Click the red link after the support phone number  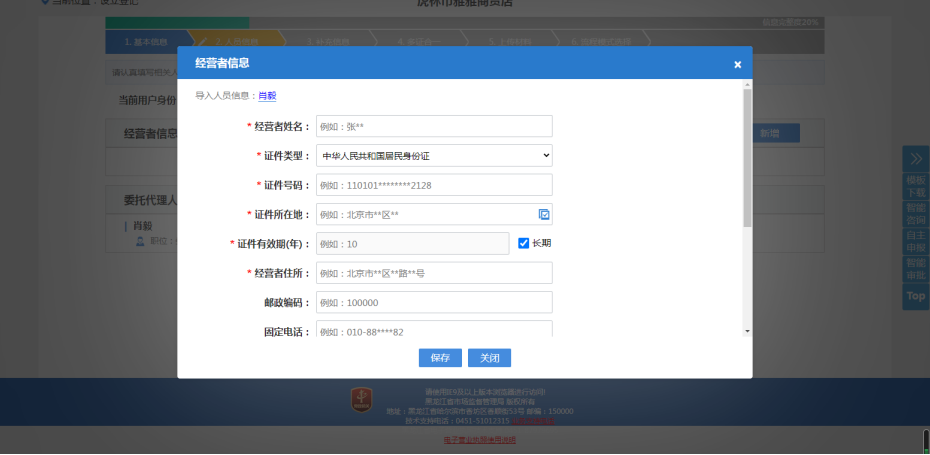(x=533, y=421)
